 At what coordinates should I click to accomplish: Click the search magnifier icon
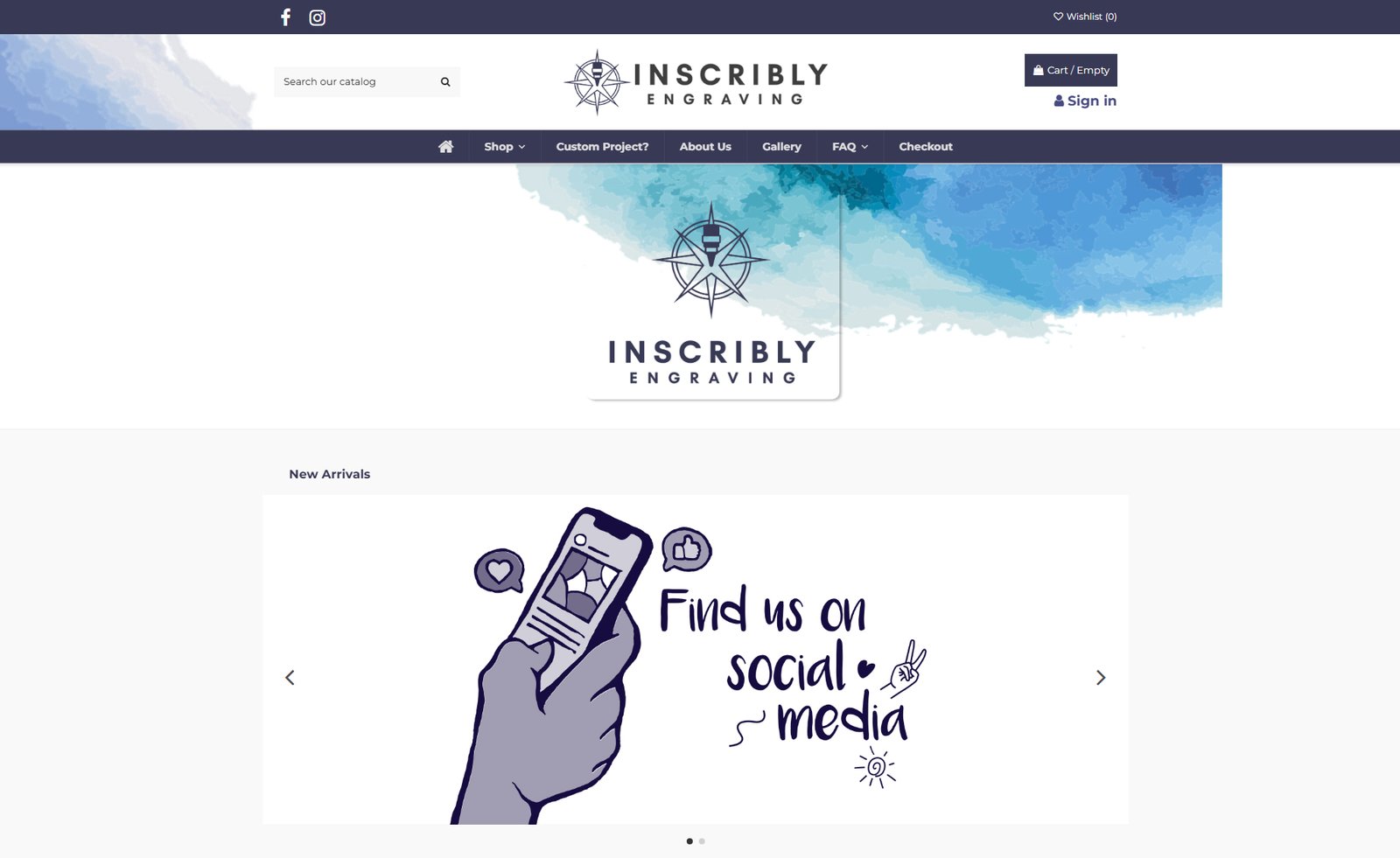click(445, 82)
